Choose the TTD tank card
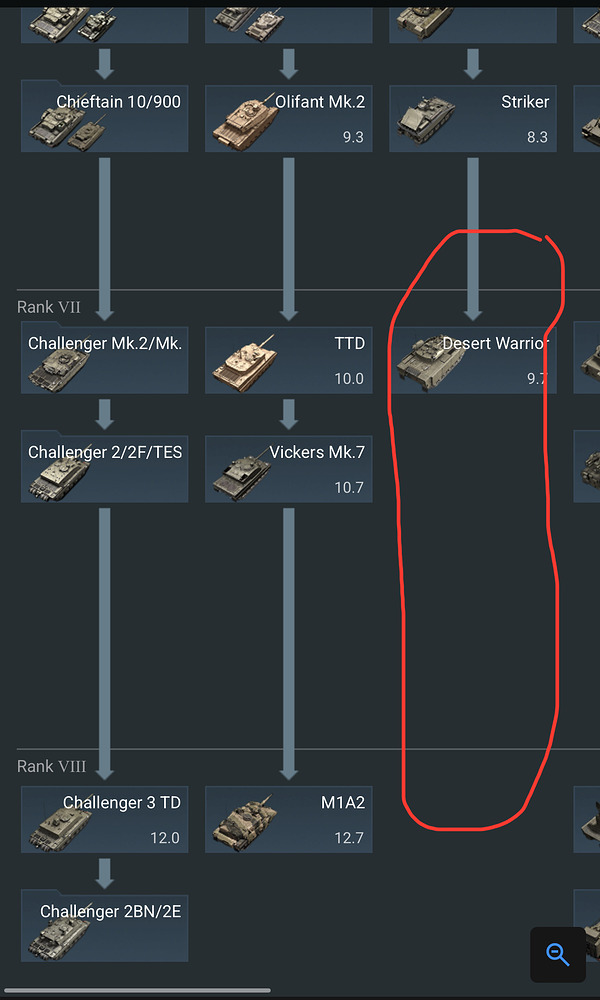Viewport: 600px width, 1000px height. (289, 360)
